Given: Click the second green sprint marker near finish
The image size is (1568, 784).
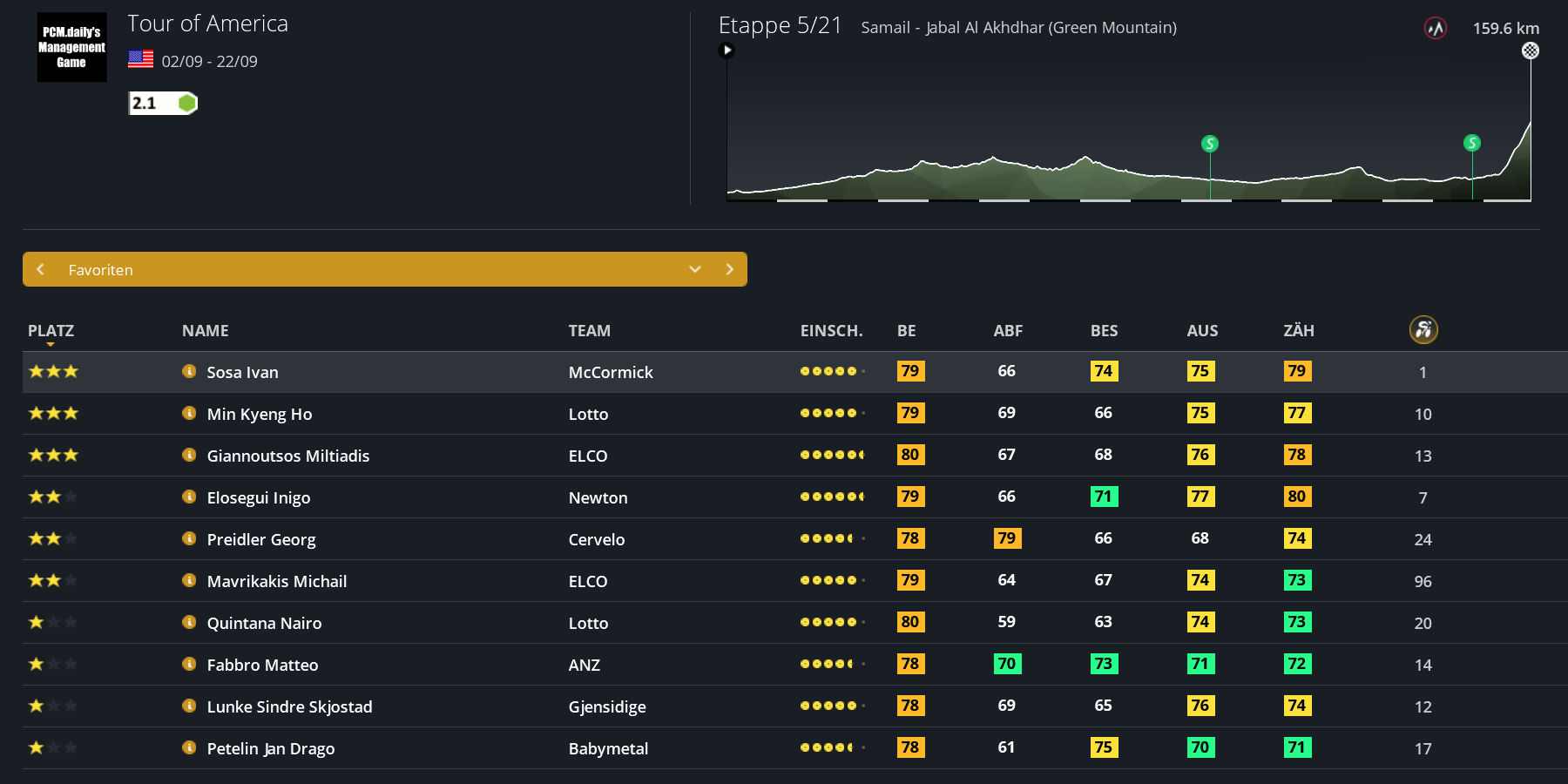Looking at the screenshot, I should click(x=1471, y=143).
